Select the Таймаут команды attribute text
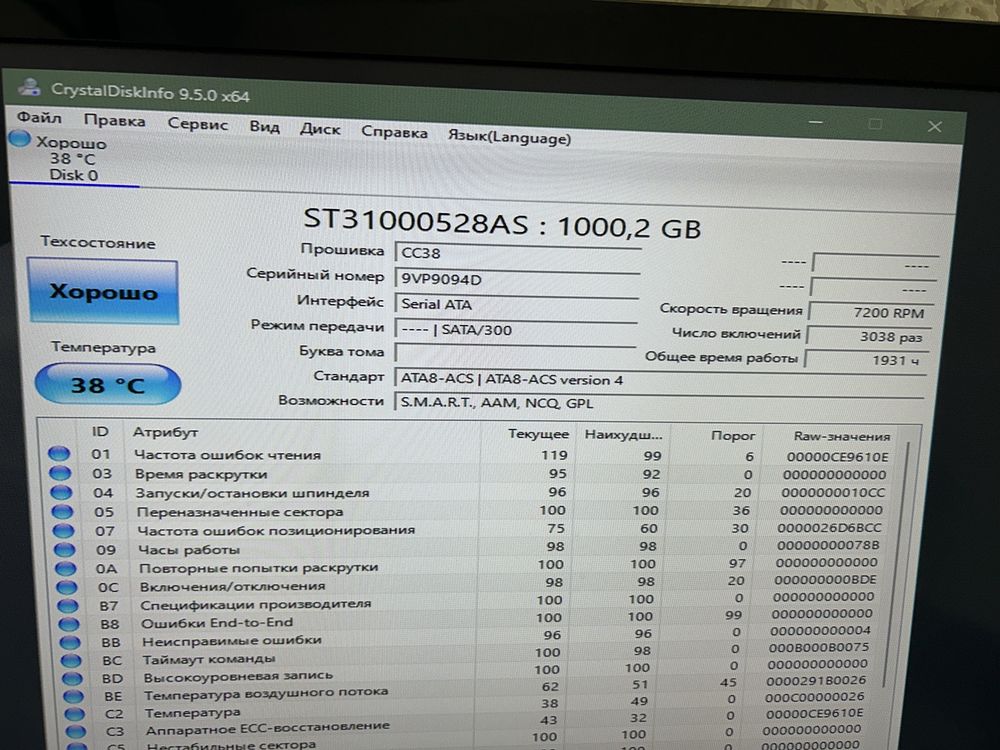The width and height of the screenshot is (1000, 750). (209, 659)
